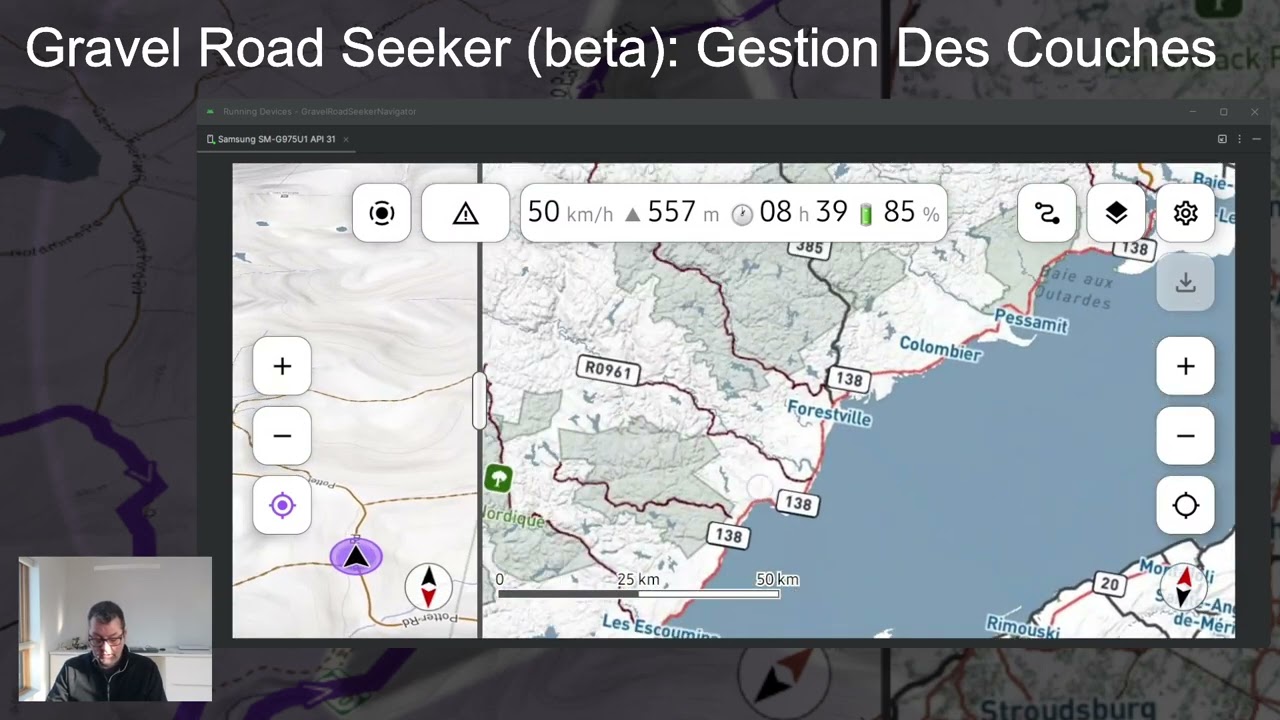The height and width of the screenshot is (720, 1280).
Task: Zoom out on the left map
Action: click(282, 436)
